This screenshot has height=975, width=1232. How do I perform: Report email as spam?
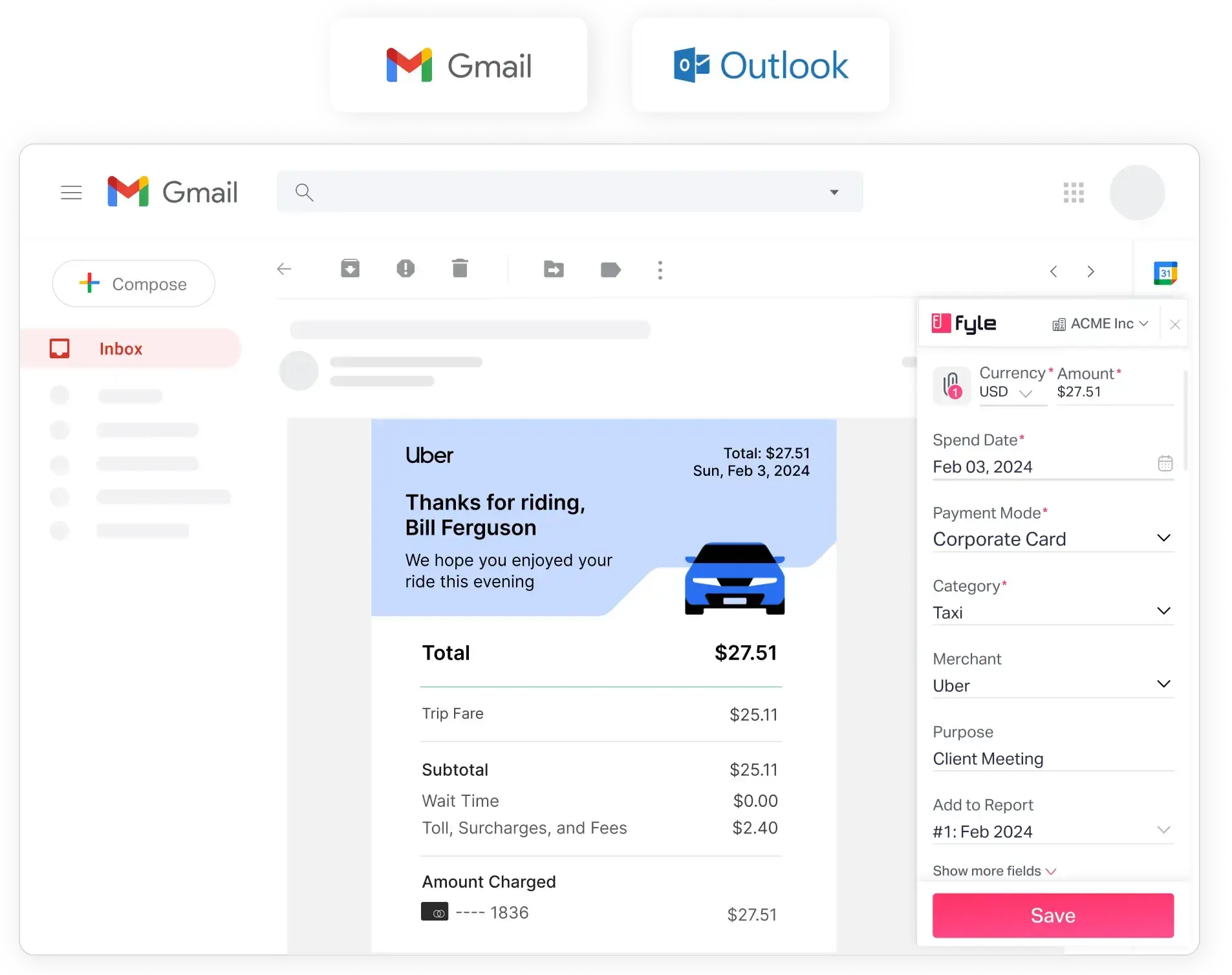coord(405,268)
